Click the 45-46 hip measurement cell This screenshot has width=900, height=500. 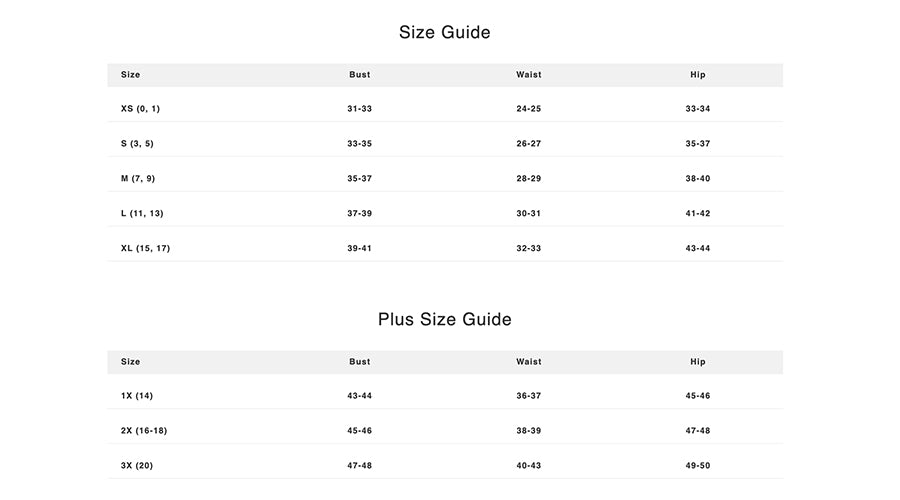697,396
